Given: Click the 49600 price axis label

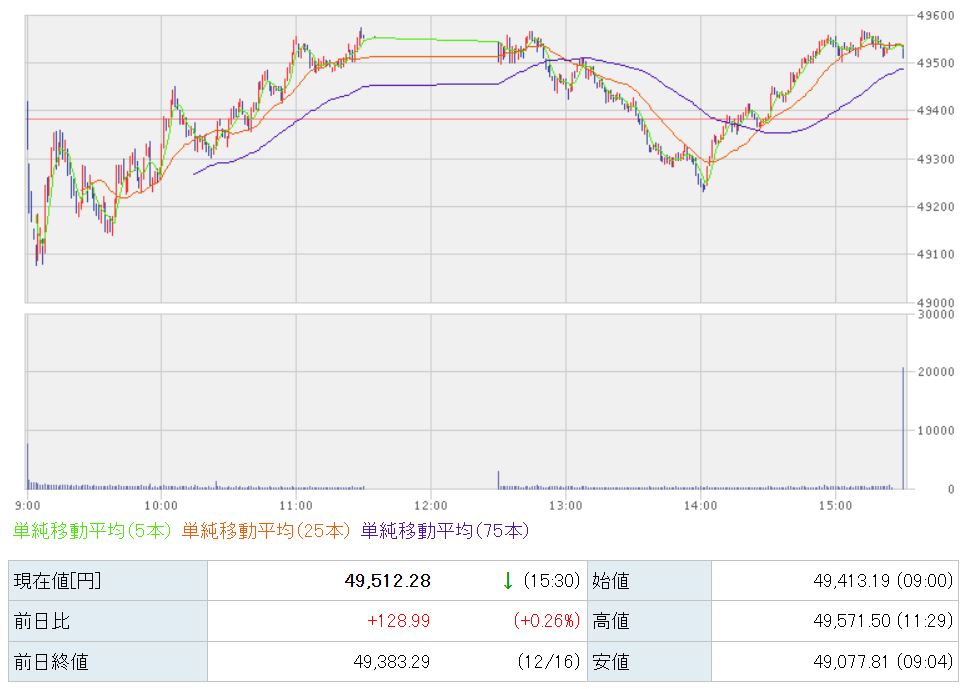Looking at the screenshot, I should pyautogui.click(x=936, y=16).
